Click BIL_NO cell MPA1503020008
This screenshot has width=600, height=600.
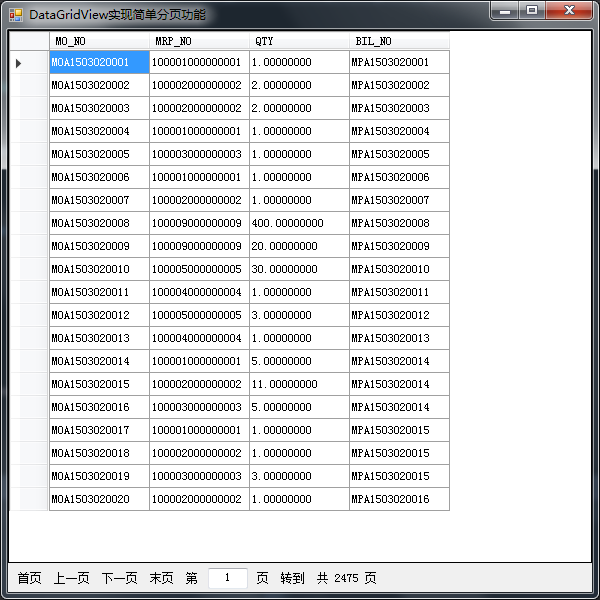[399, 223]
